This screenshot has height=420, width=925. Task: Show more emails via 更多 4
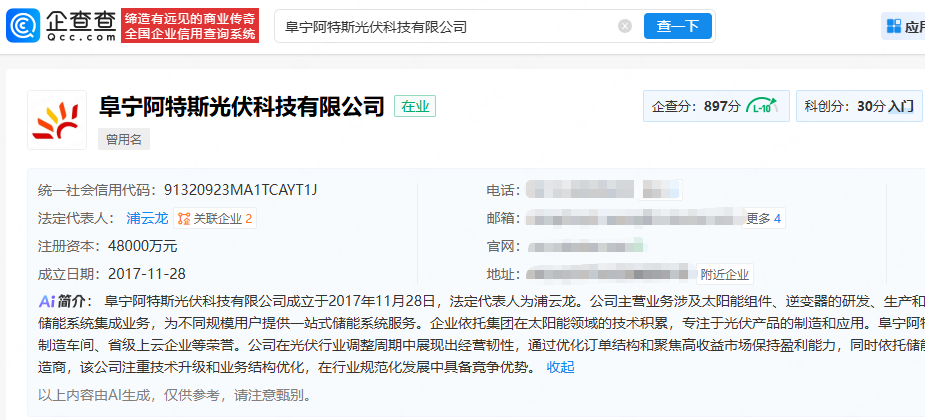764,218
